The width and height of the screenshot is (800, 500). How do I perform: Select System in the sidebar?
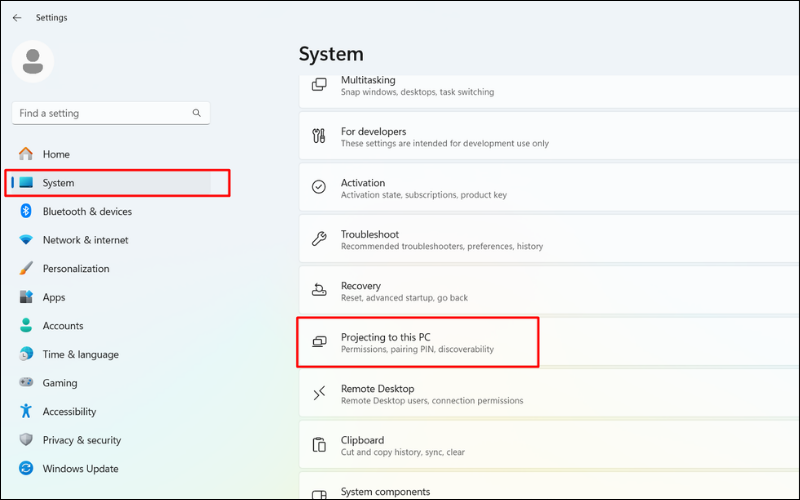[58, 183]
